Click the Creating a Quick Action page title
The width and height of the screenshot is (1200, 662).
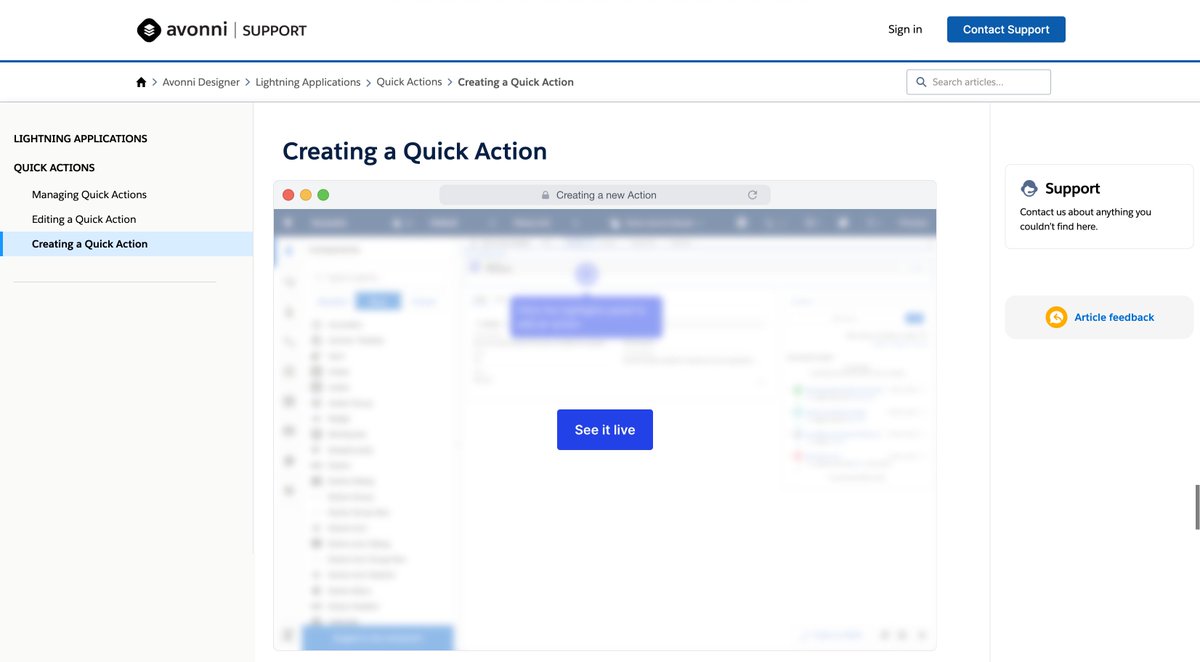[x=415, y=151]
